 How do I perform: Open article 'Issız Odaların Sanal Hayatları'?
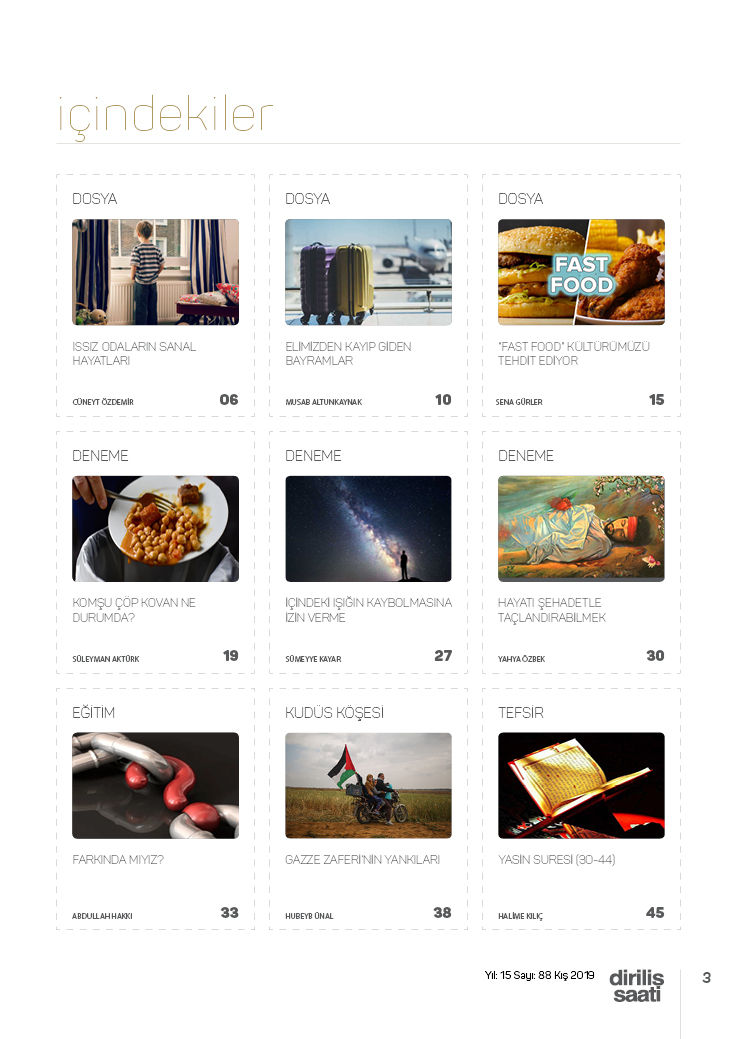tap(134, 353)
